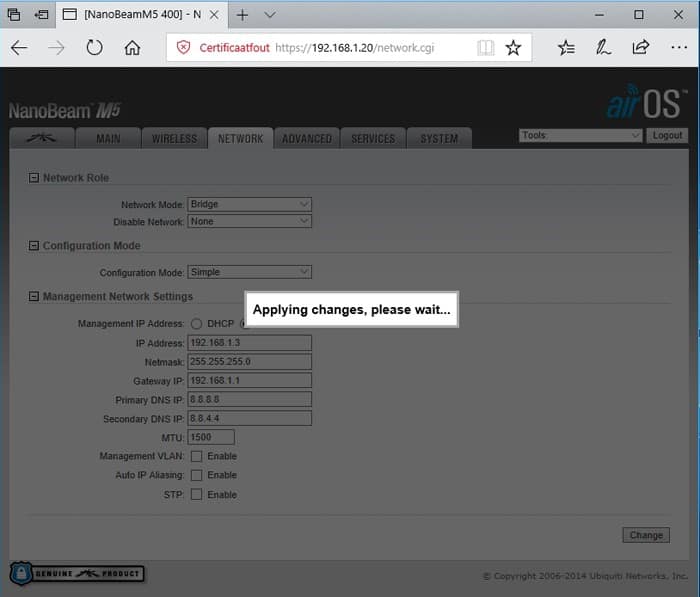This screenshot has width=700, height=597.
Task: Open the reading view book icon
Action: click(x=486, y=48)
